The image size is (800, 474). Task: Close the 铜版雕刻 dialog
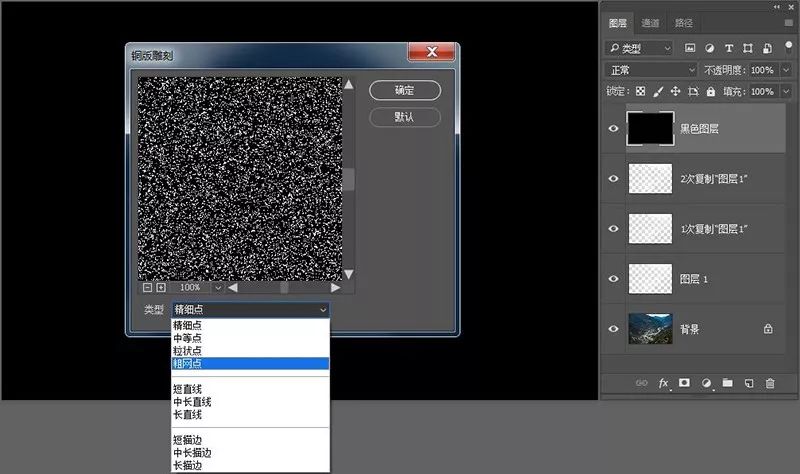click(432, 52)
